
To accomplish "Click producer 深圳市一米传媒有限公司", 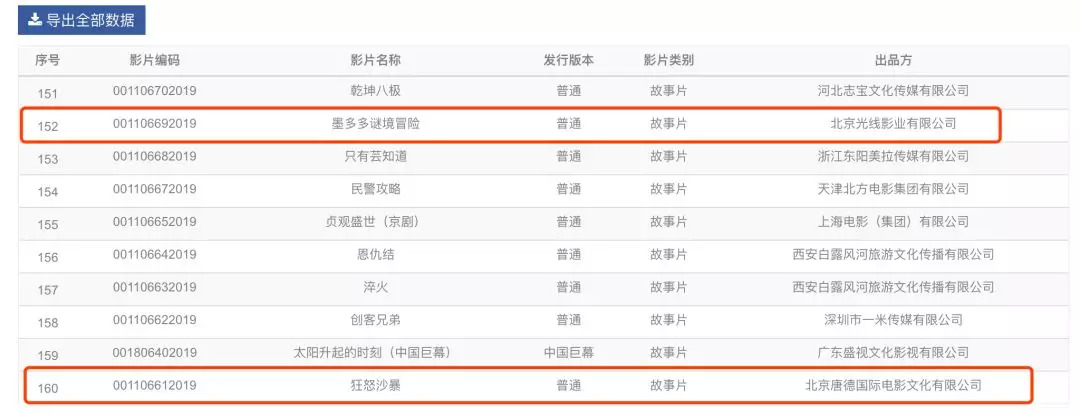I will click(x=893, y=320).
